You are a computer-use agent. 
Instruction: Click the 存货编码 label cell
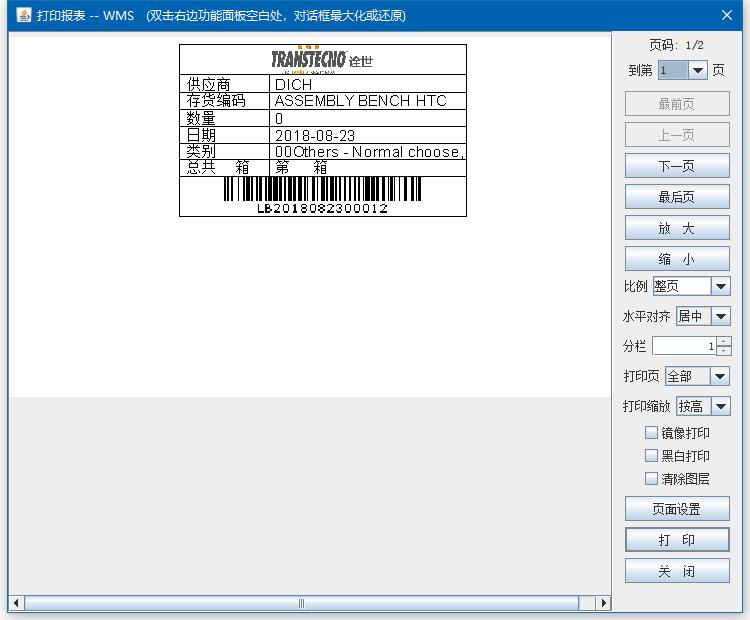point(224,101)
